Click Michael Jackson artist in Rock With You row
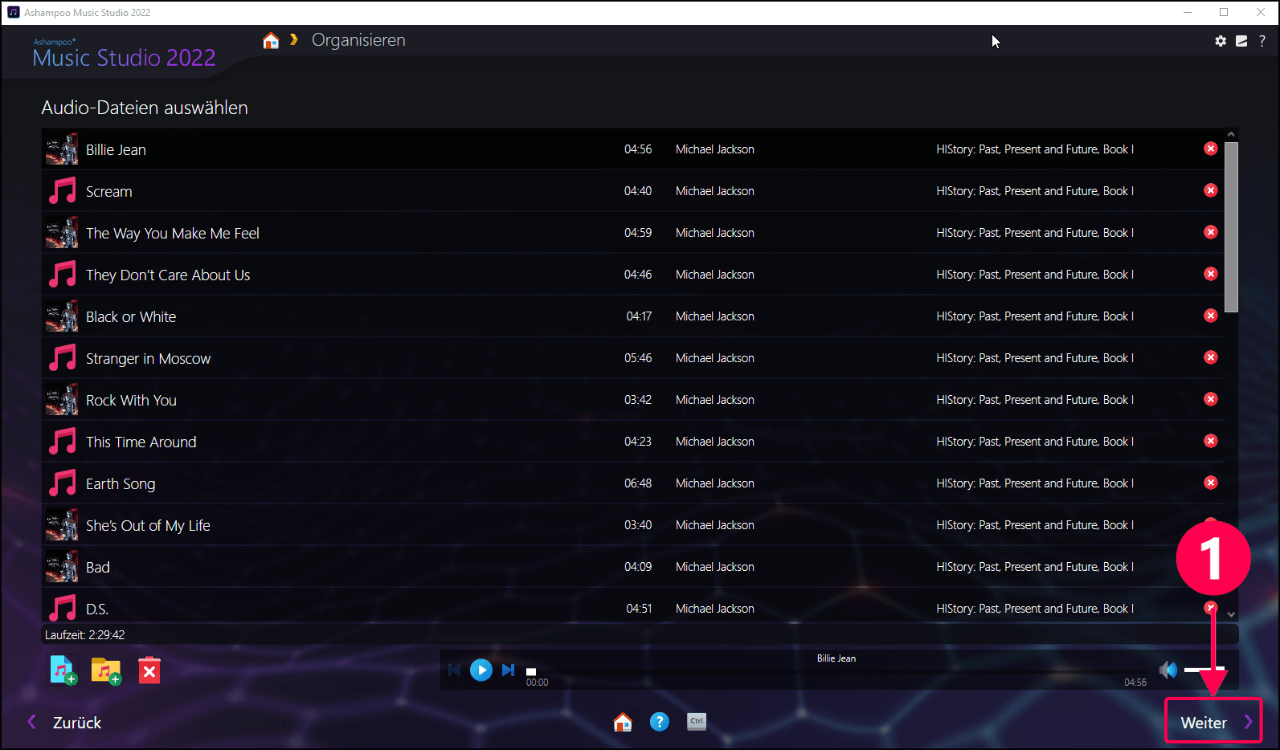1280x750 pixels. 715,400
